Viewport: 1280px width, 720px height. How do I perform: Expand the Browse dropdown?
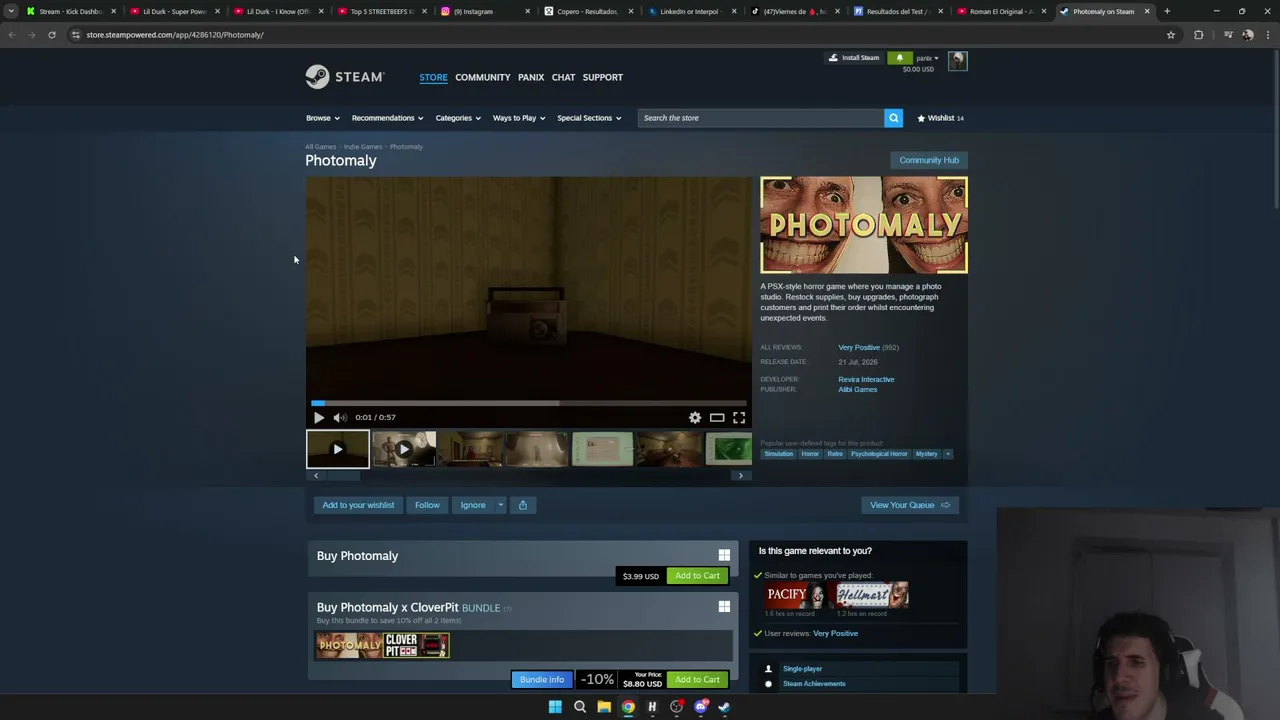[323, 118]
